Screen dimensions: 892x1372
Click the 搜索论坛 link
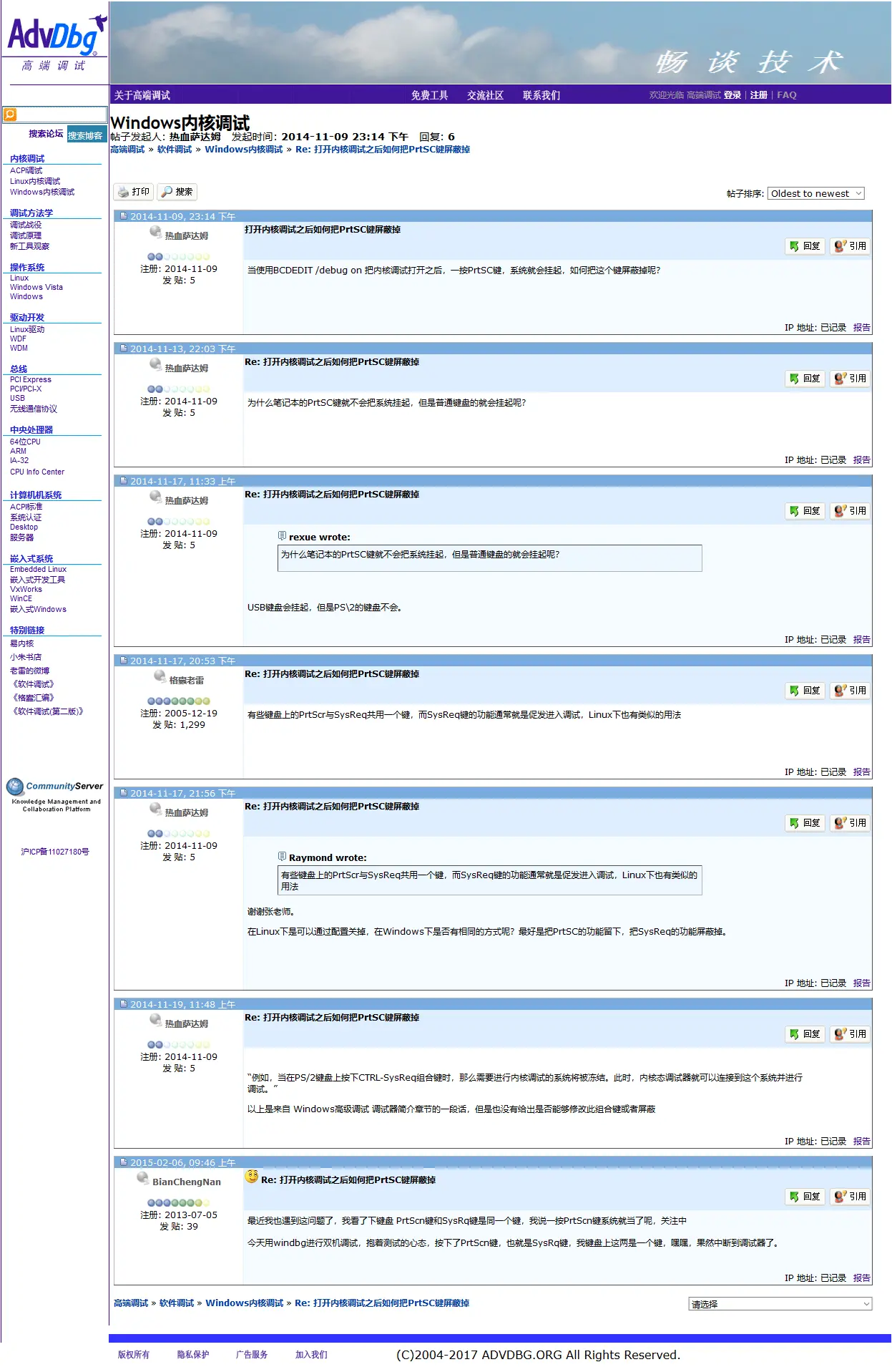46,134
